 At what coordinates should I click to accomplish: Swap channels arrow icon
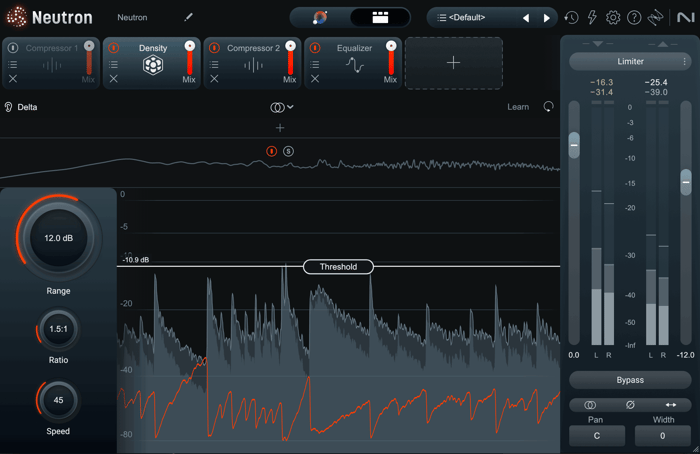(x=671, y=405)
